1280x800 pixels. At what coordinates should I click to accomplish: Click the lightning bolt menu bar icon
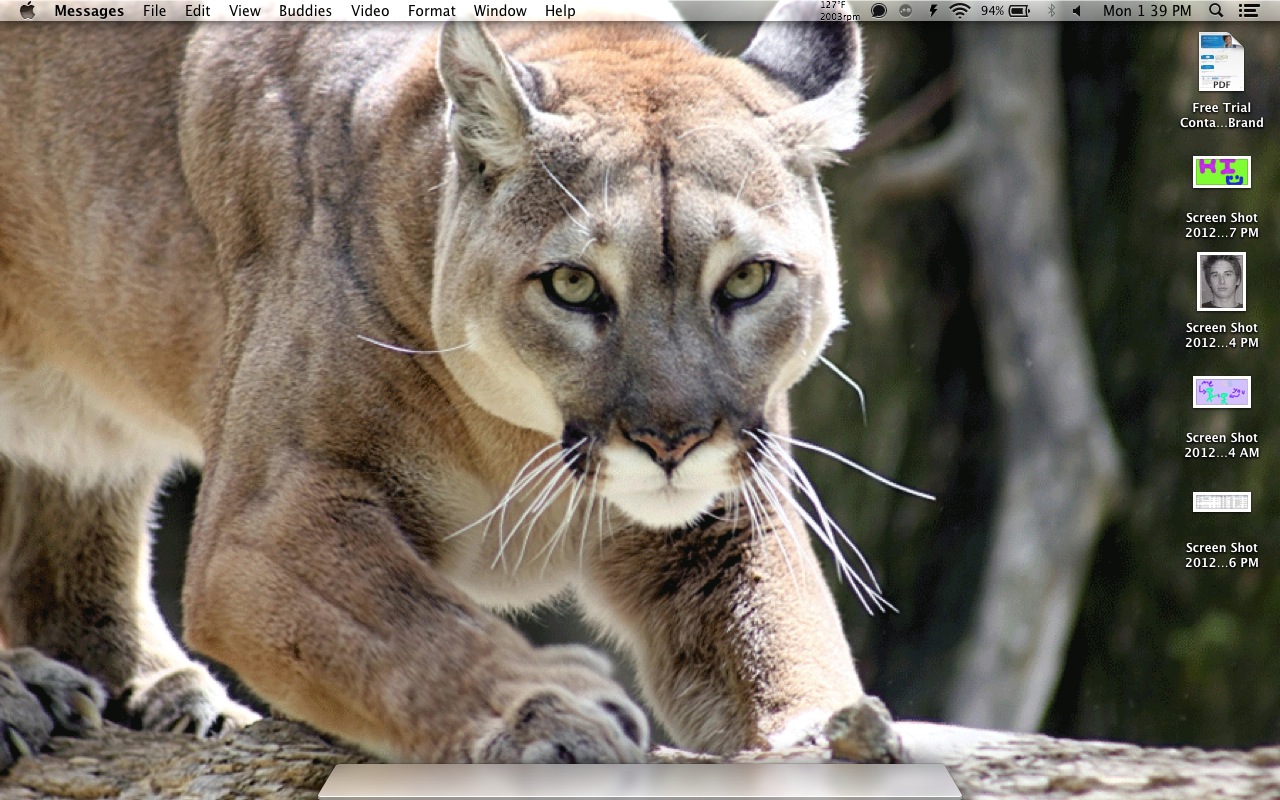933,11
